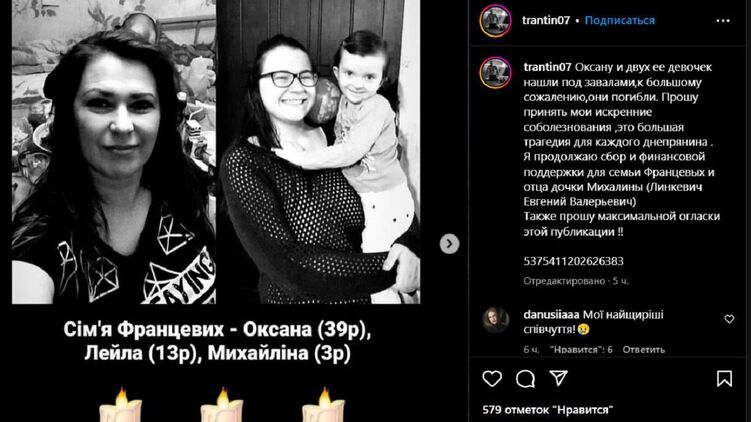Open trantin07 username in the caption
Image resolution: width=751 pixels, height=422 pixels.
point(547,67)
